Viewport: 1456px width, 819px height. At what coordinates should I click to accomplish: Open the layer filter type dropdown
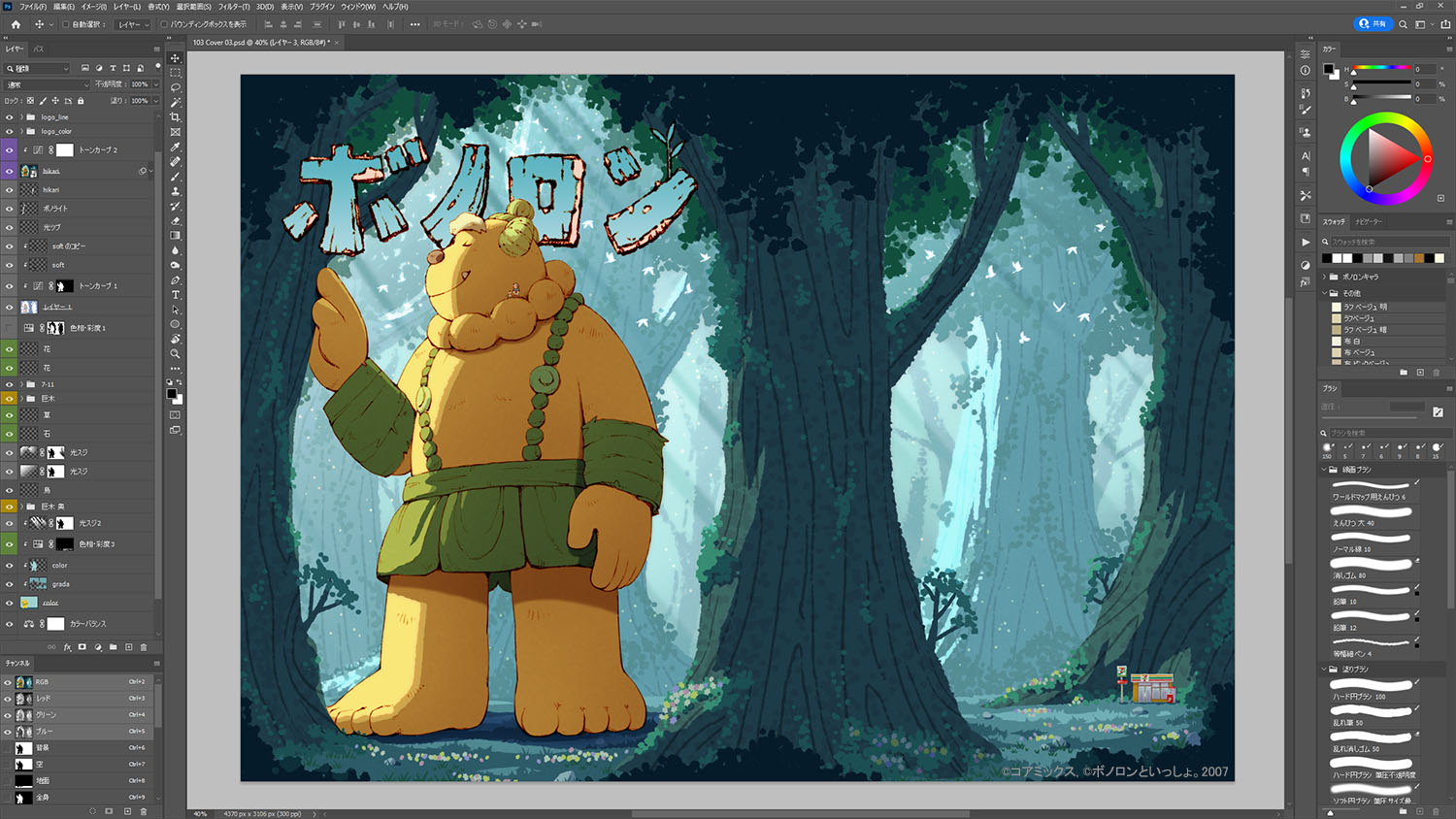38,69
